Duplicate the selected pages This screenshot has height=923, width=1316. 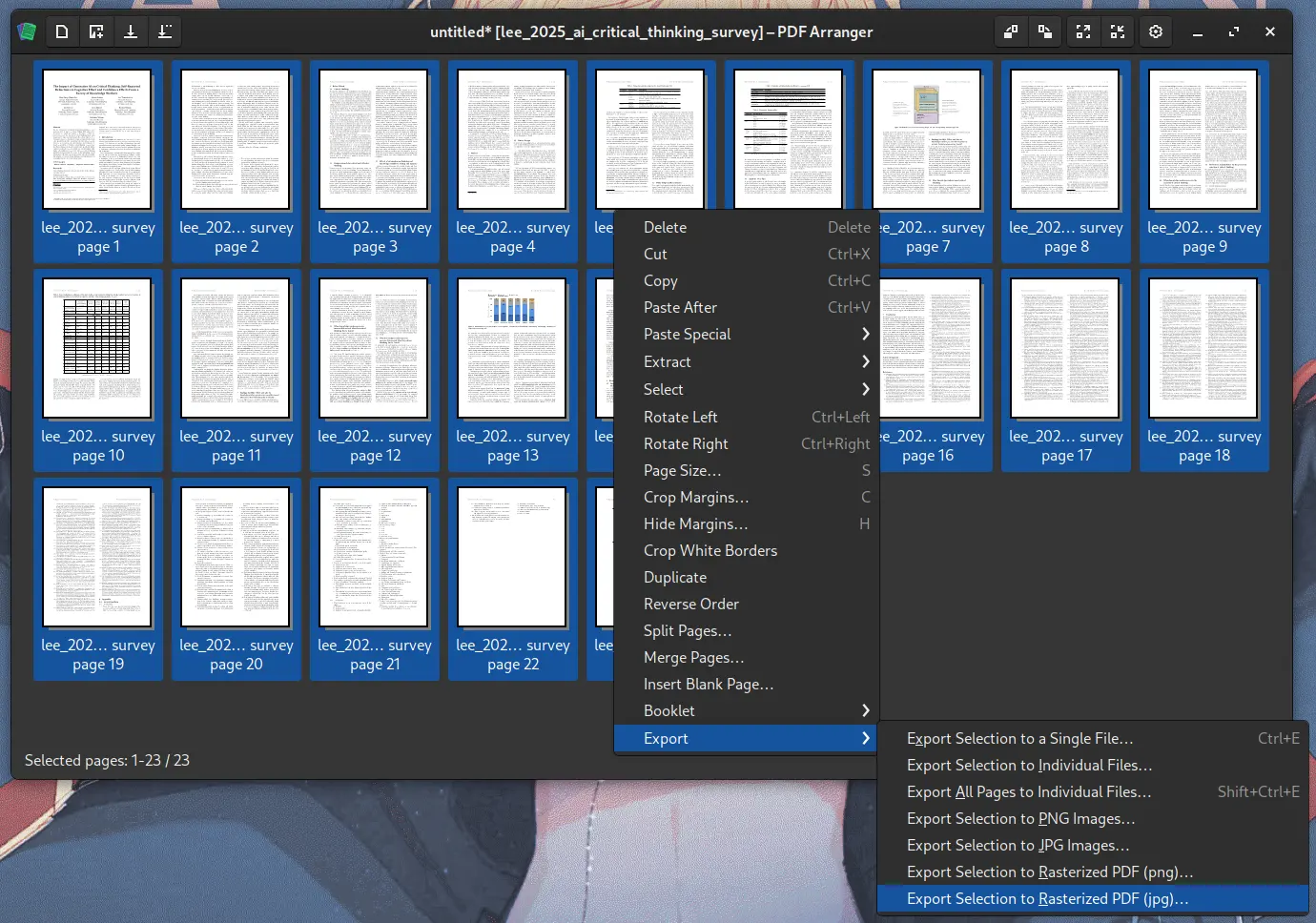(x=674, y=577)
